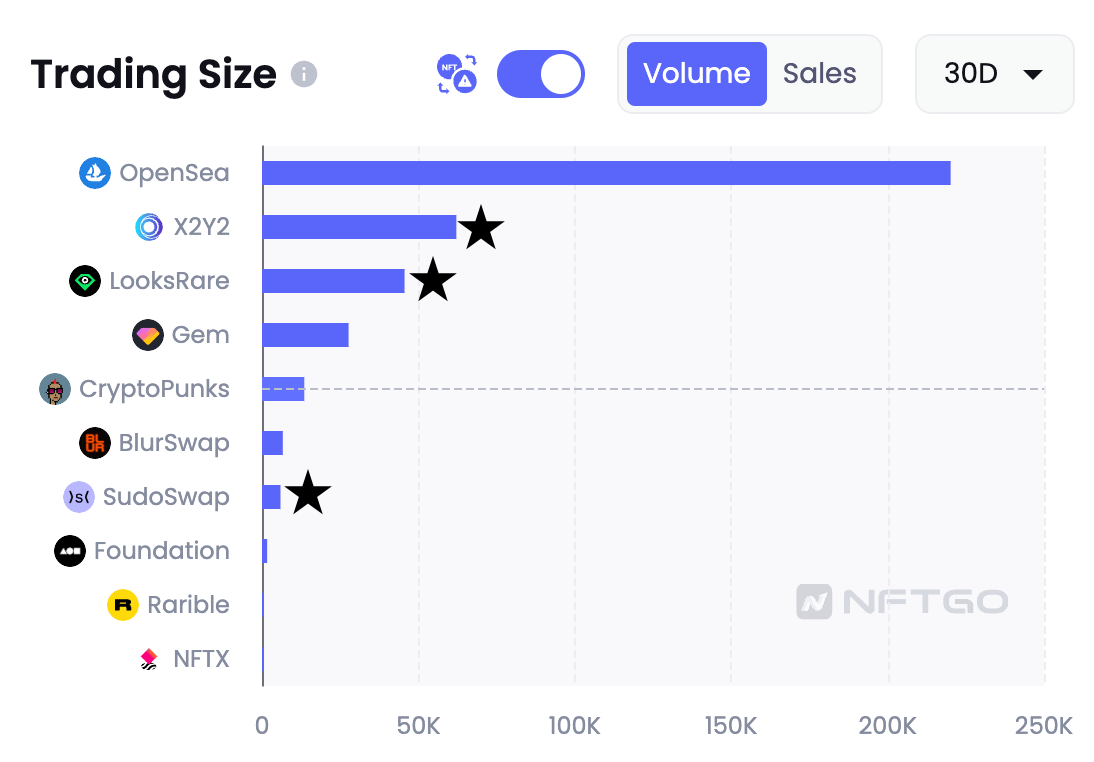Switch to the Sales tab
The width and height of the screenshot is (1094, 762).
[x=819, y=74]
